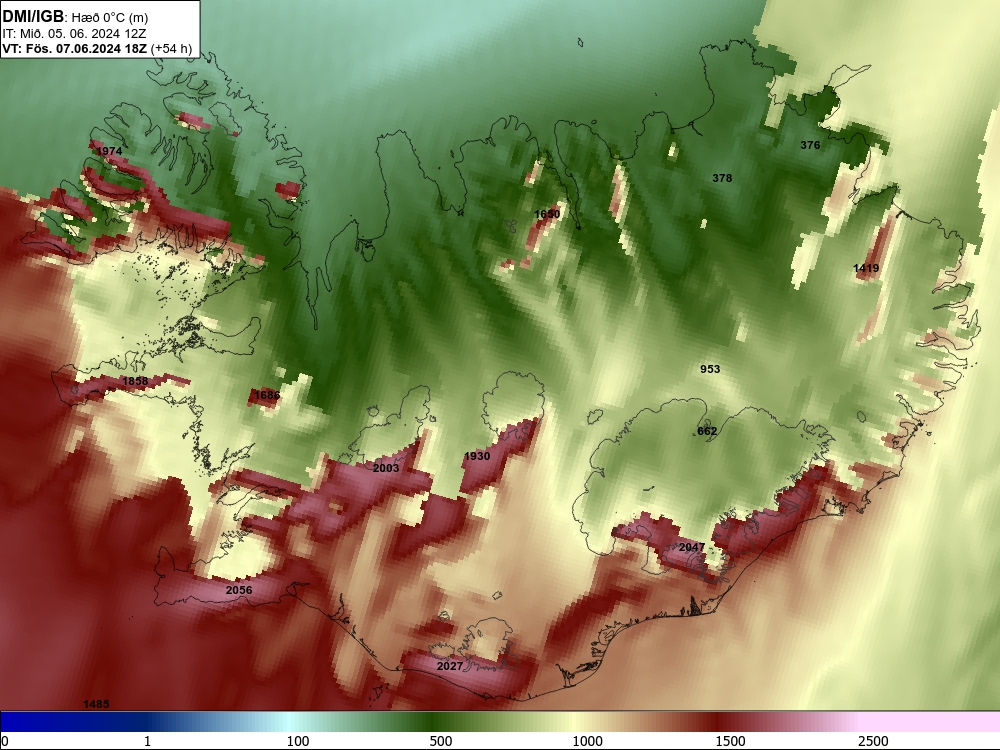1000x750 pixels.
Task: Select colorbar tick label 1
Action: 147,741
